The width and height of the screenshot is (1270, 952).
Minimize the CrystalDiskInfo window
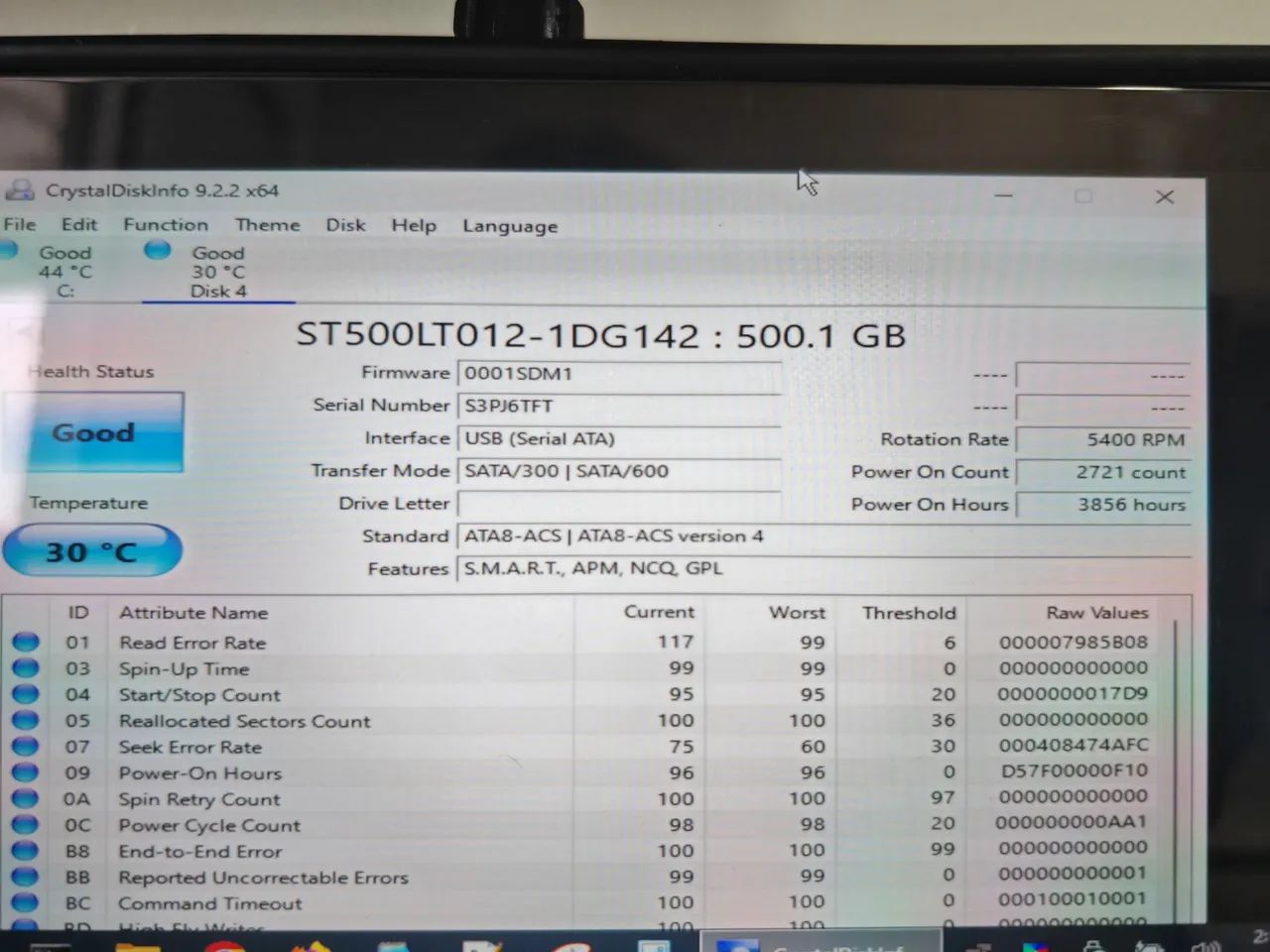tap(1004, 195)
